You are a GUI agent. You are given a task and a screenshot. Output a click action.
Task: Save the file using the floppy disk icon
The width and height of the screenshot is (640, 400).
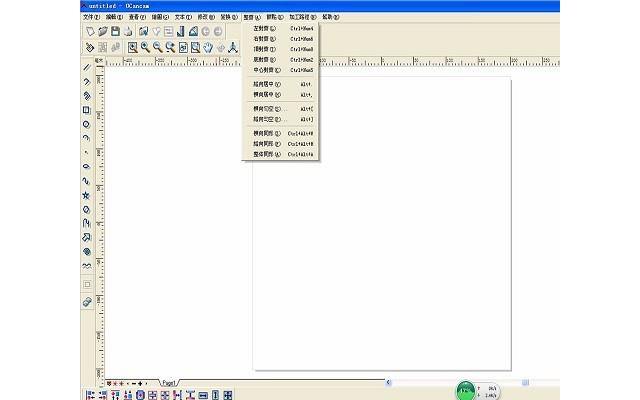(116, 31)
